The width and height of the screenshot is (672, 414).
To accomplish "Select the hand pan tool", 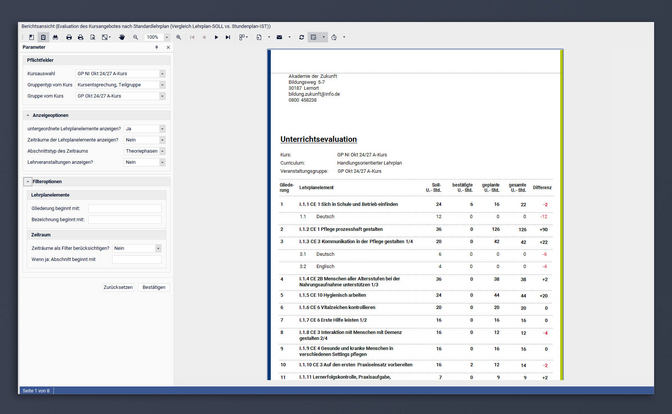I will (x=122, y=36).
